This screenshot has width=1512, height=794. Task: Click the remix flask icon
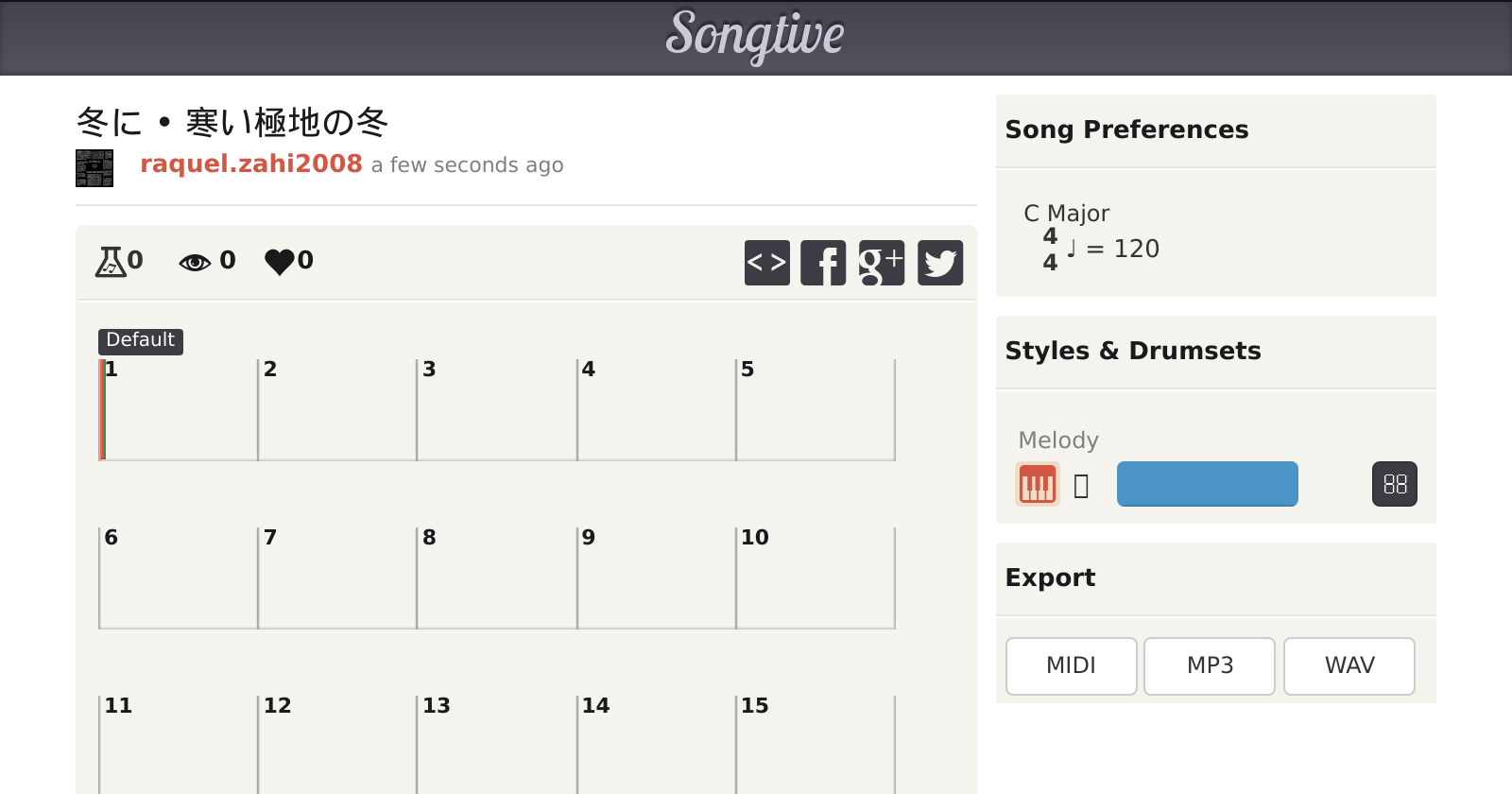click(111, 261)
